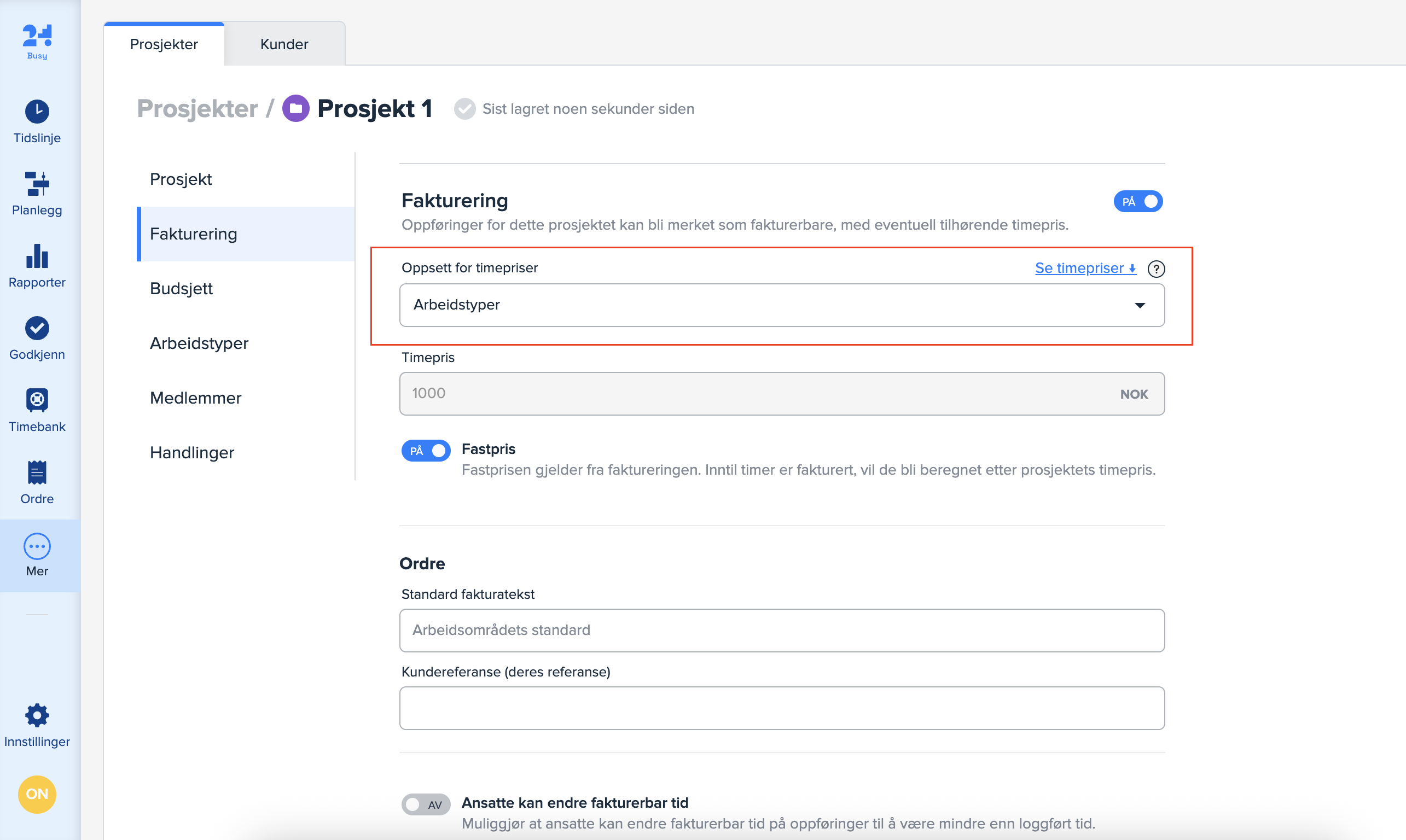Open Innstillinger gear icon
This screenshot has width=1406, height=840.
pos(37,715)
